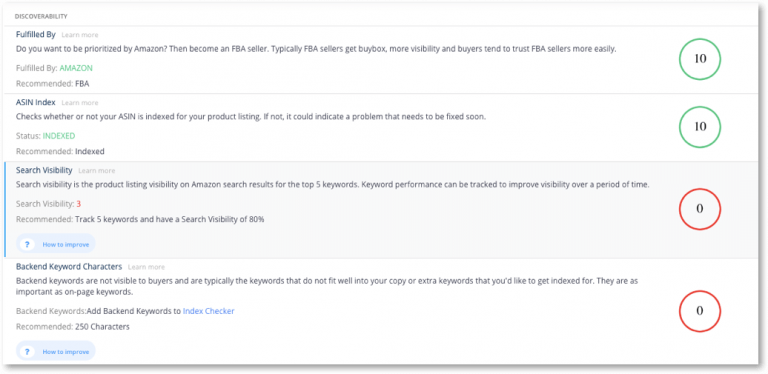The height and width of the screenshot is (374, 768).
Task: Click Learn more next to ASIN Index
Action: [80, 103]
